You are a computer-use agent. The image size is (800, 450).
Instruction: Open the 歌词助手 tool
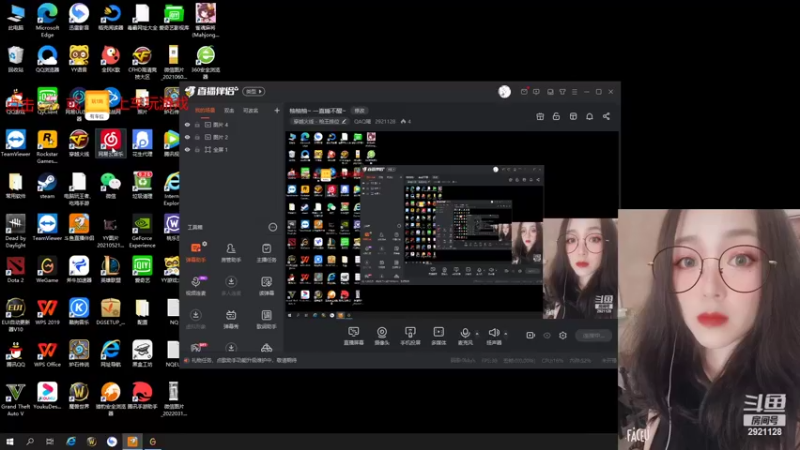(266, 319)
